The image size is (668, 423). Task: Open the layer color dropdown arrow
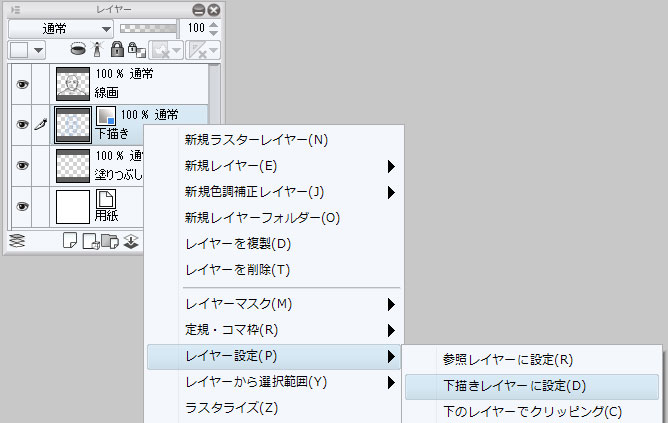point(38,51)
